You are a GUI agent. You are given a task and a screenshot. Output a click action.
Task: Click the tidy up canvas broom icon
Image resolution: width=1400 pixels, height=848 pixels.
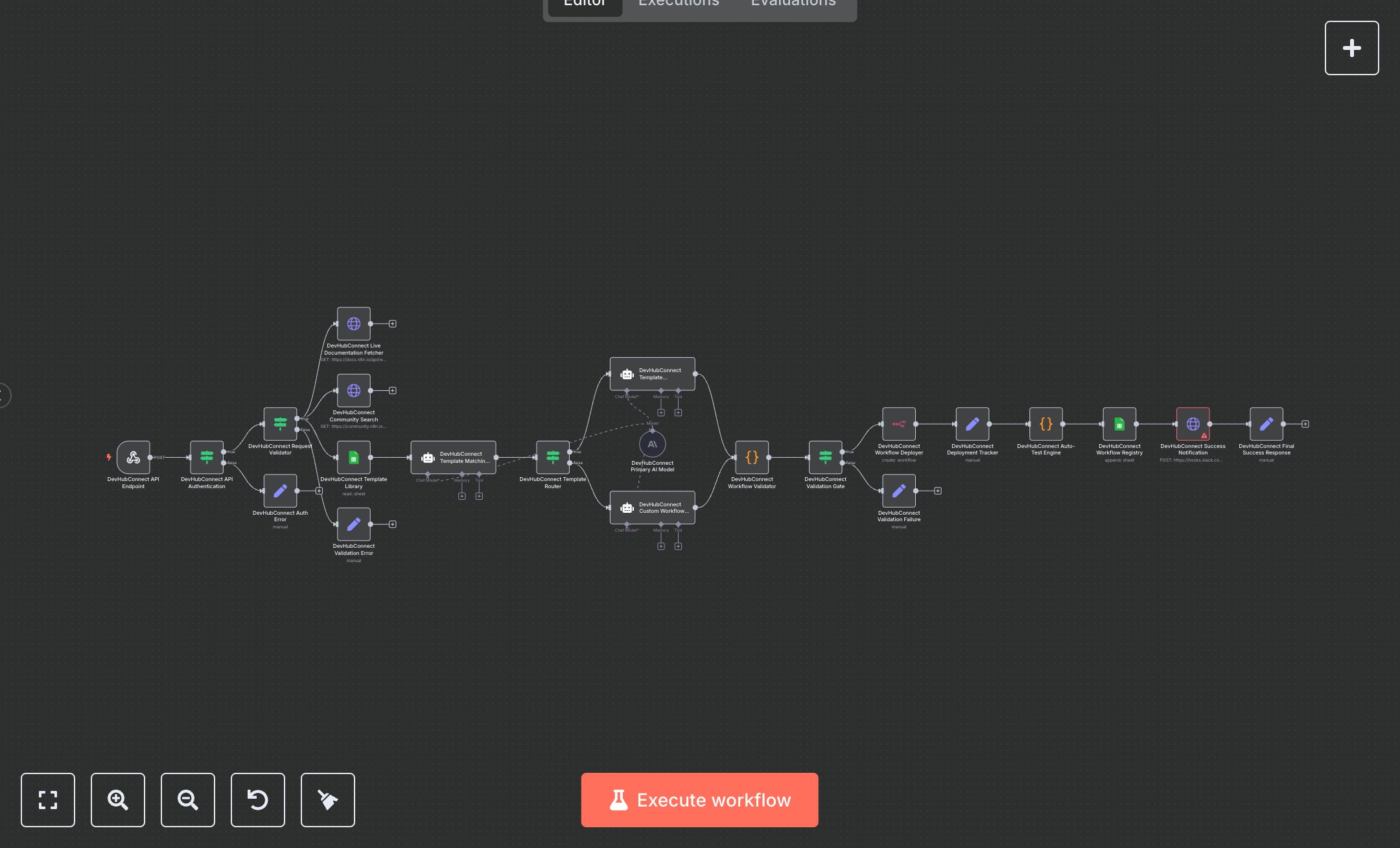[x=327, y=800]
